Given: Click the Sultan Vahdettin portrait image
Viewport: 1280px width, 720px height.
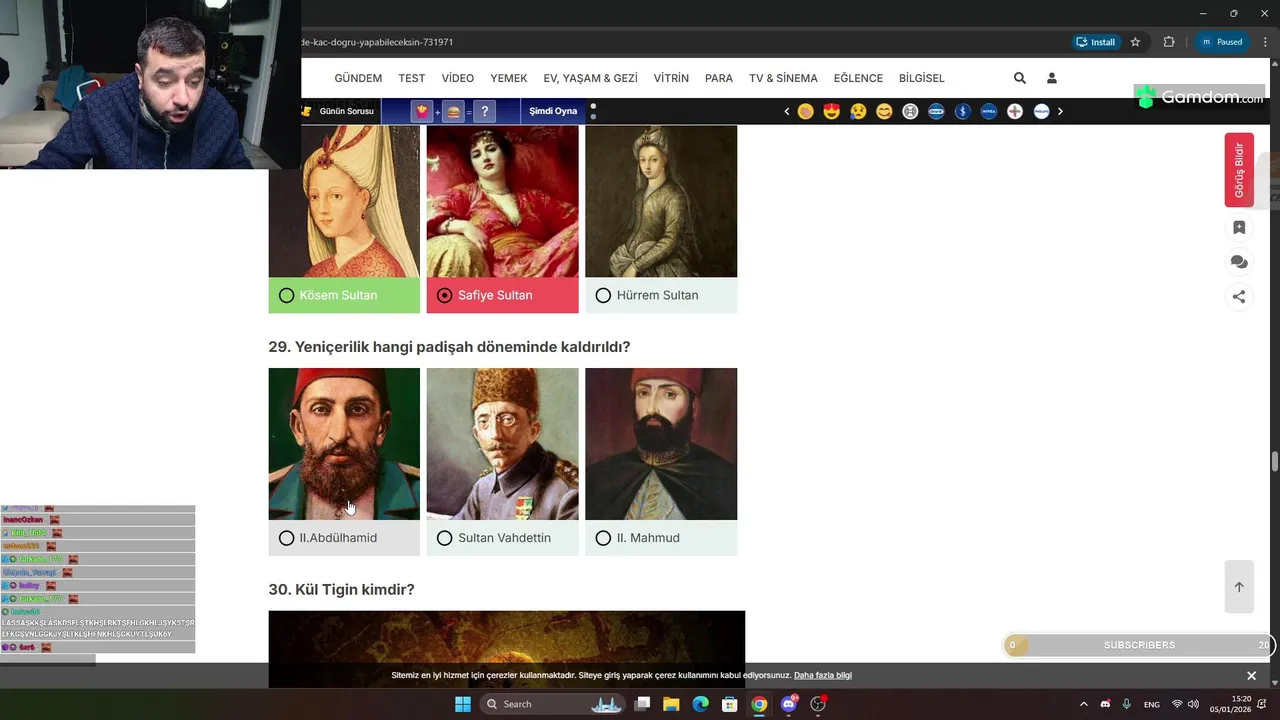Looking at the screenshot, I should [x=502, y=444].
